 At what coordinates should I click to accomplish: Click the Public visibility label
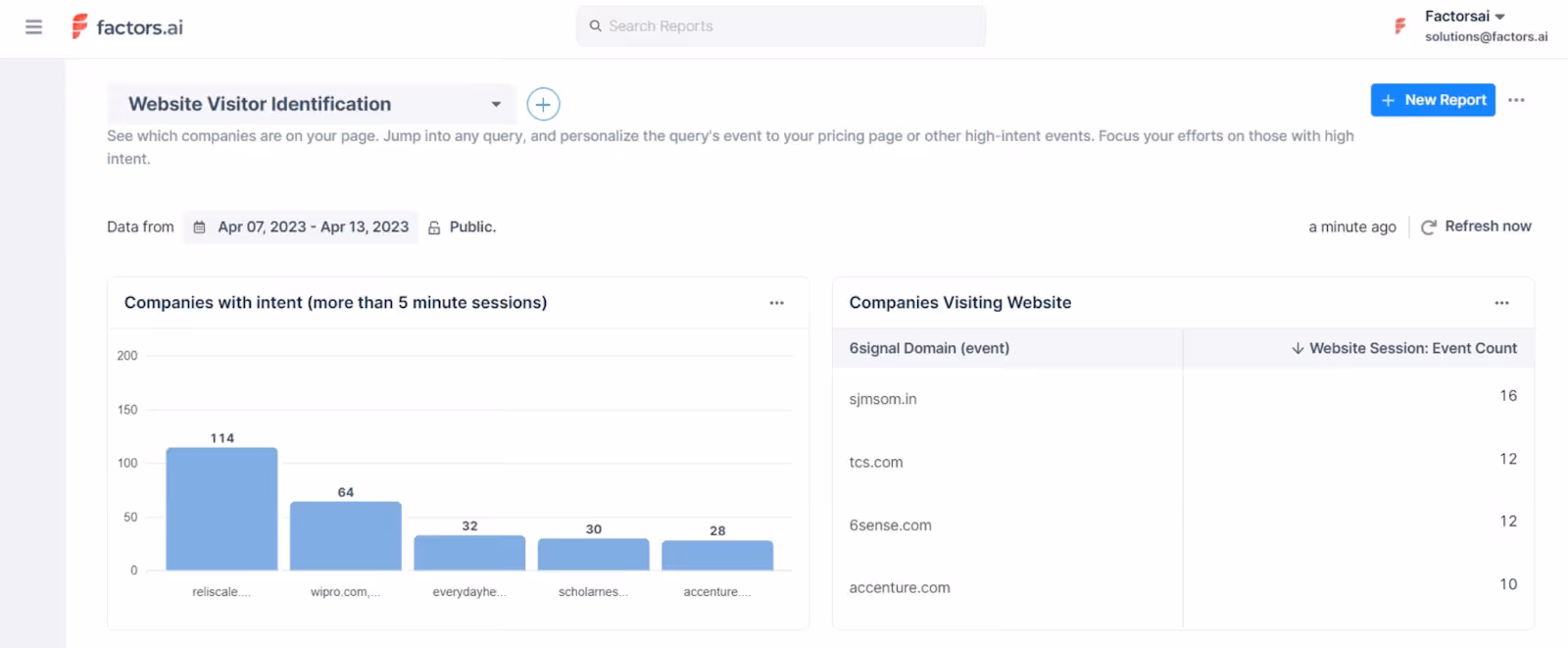[x=472, y=226]
